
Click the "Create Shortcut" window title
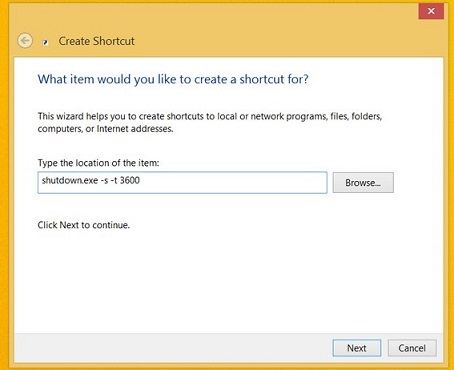96,41
